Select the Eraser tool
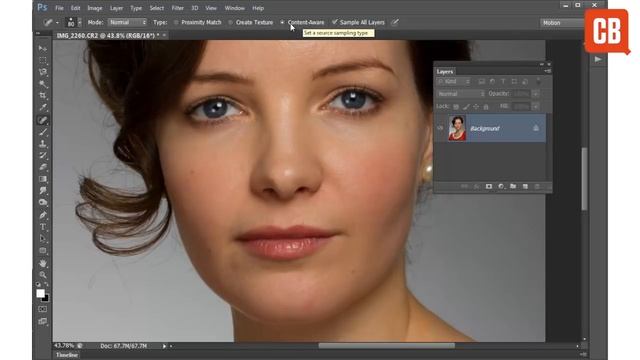Screen dimensions: 640x360 pyautogui.click(x=42, y=167)
